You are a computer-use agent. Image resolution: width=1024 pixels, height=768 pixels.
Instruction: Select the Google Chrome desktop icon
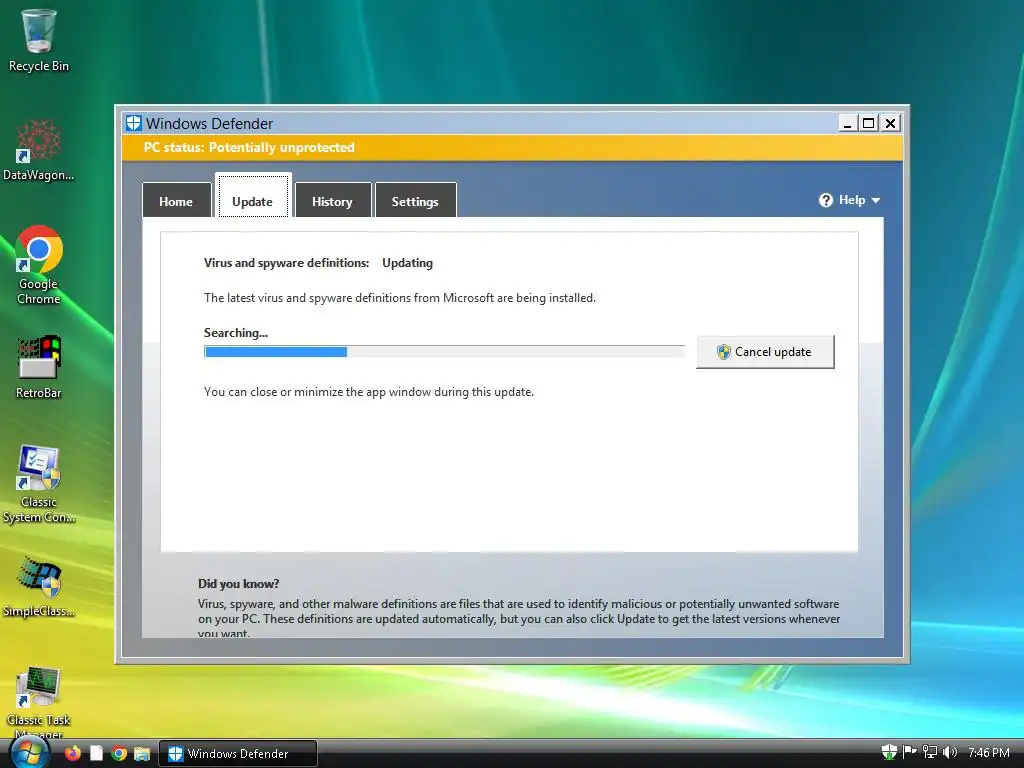point(39,264)
